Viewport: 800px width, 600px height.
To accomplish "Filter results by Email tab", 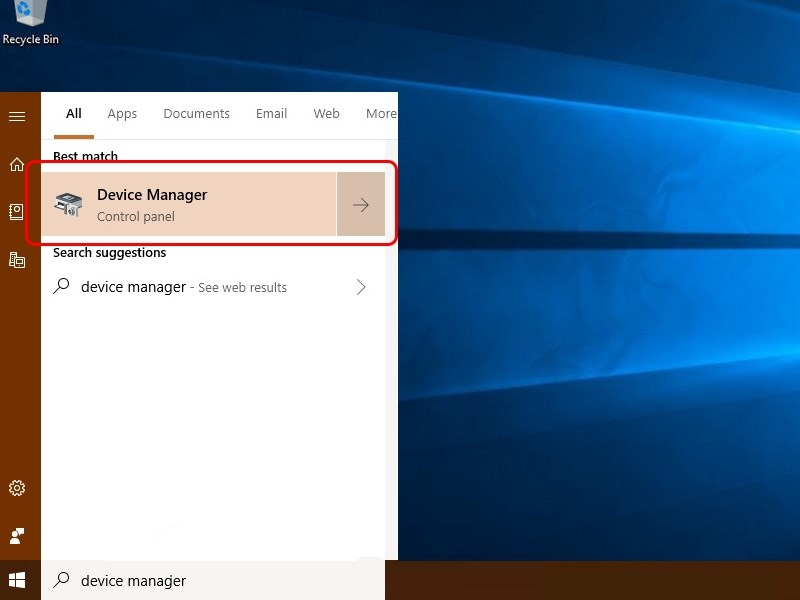I will click(x=271, y=114).
